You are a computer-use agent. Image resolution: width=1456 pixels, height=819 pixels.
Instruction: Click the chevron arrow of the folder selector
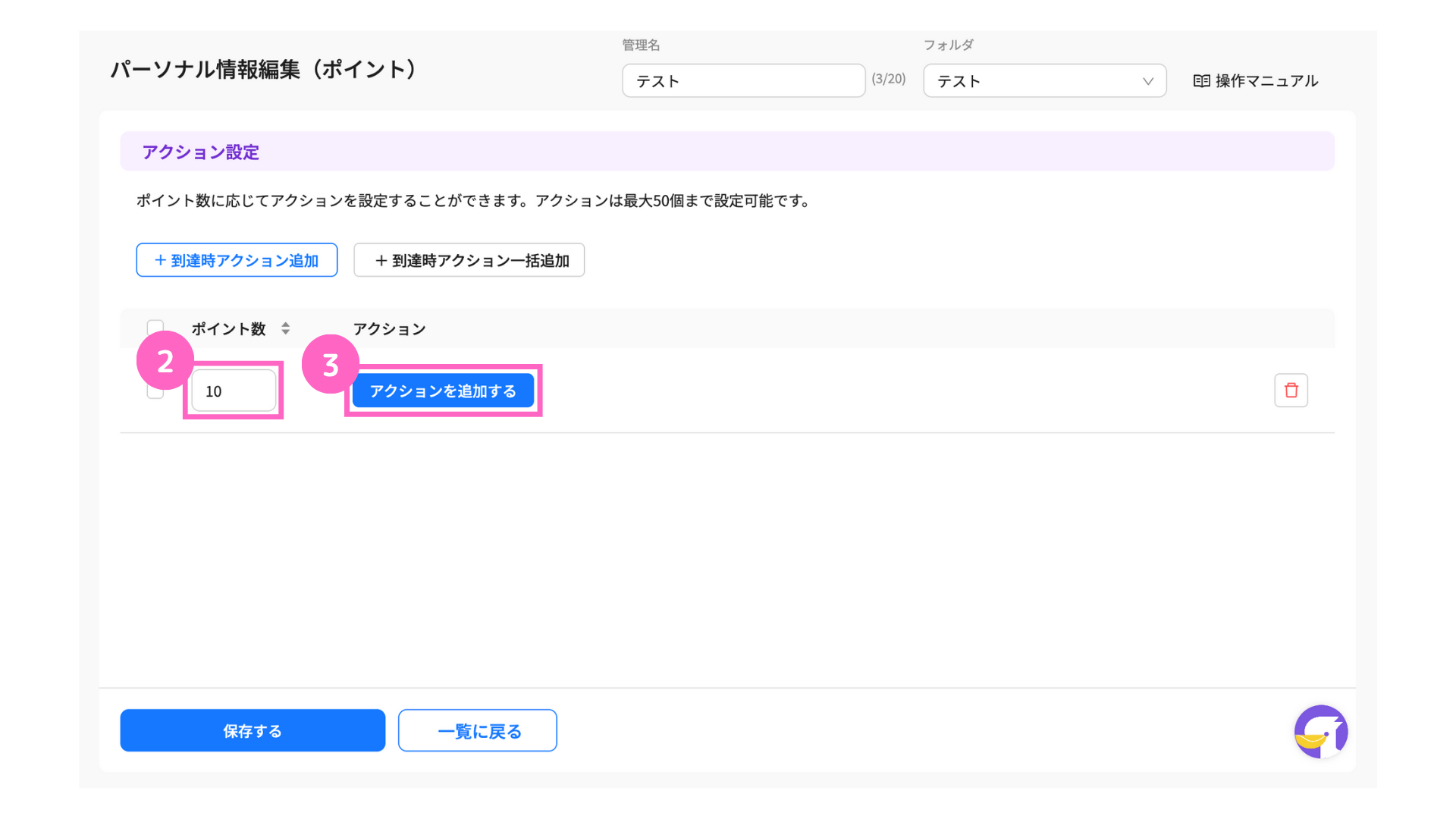[1147, 81]
